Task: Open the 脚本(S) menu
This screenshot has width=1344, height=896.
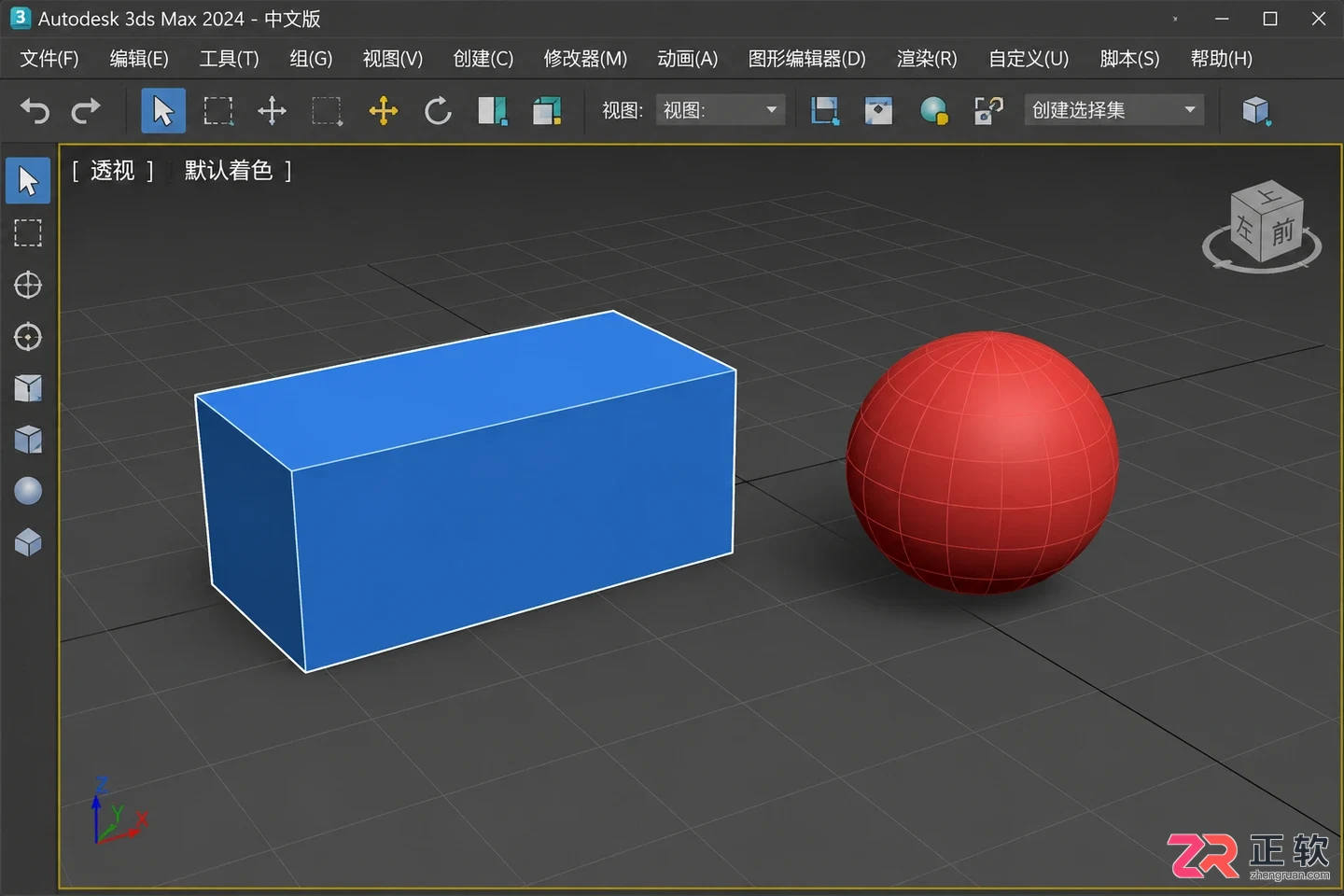Action: (1129, 59)
